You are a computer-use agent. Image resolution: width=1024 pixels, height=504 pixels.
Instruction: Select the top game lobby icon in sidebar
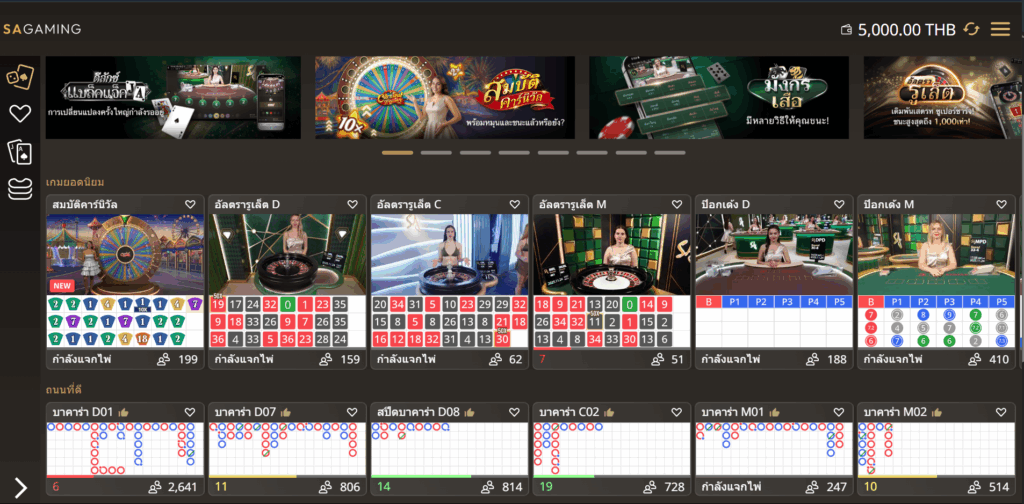20,76
